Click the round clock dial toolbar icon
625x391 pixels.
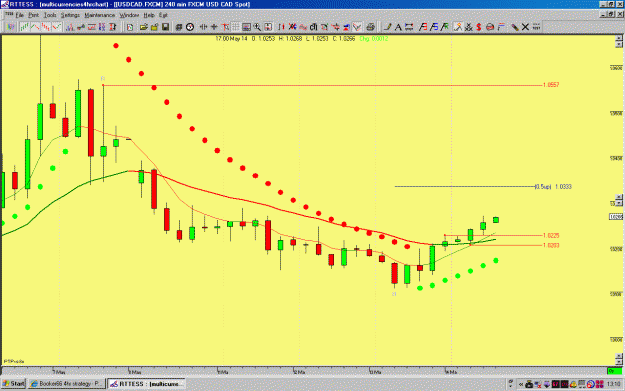(190, 27)
